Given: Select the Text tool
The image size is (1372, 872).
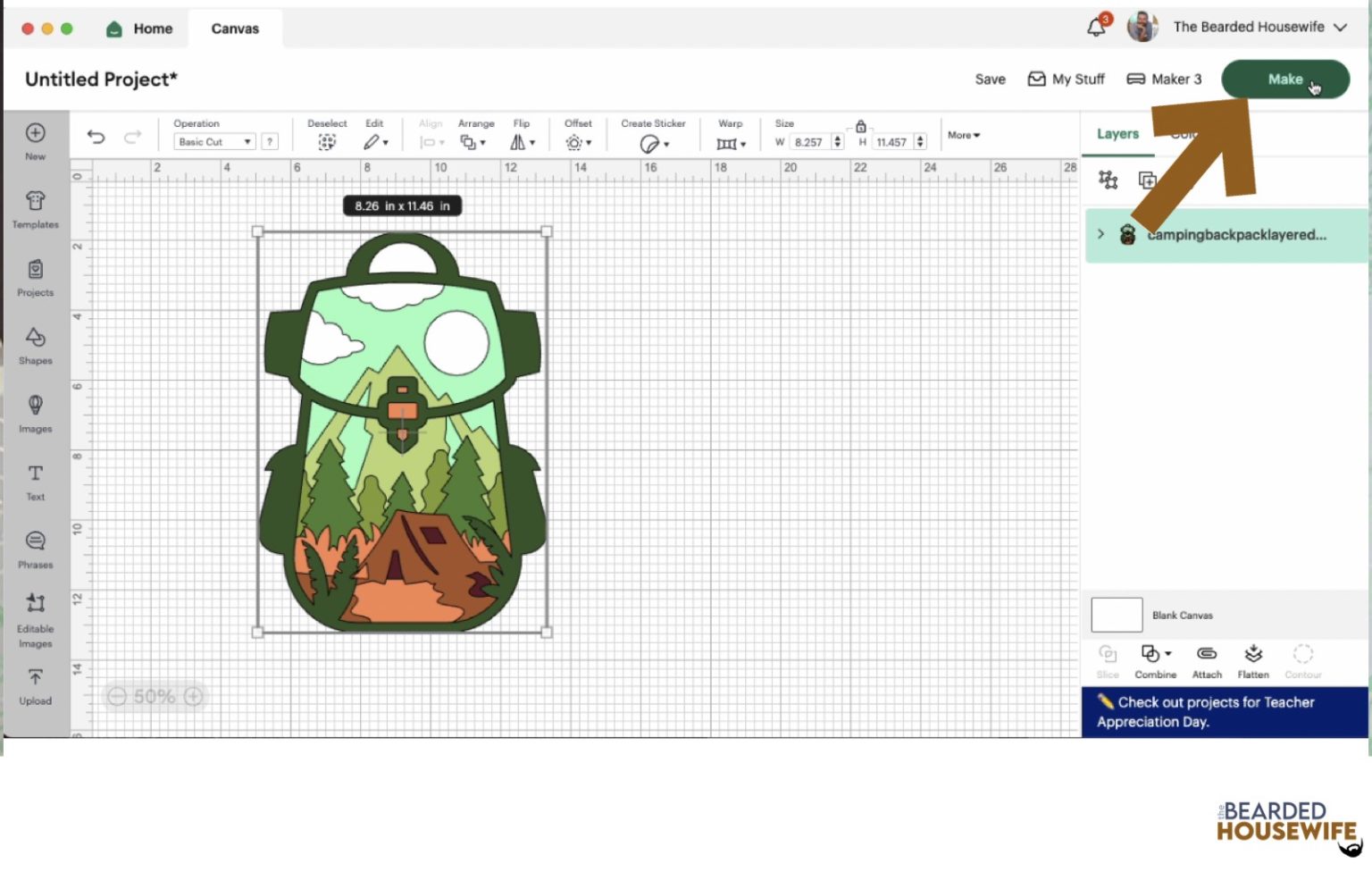Looking at the screenshot, I should point(36,482).
